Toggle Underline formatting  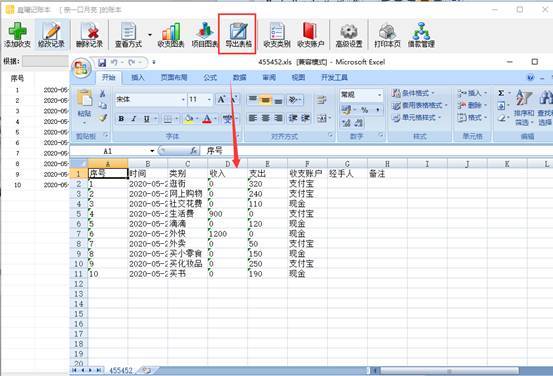pyautogui.click(x=147, y=119)
